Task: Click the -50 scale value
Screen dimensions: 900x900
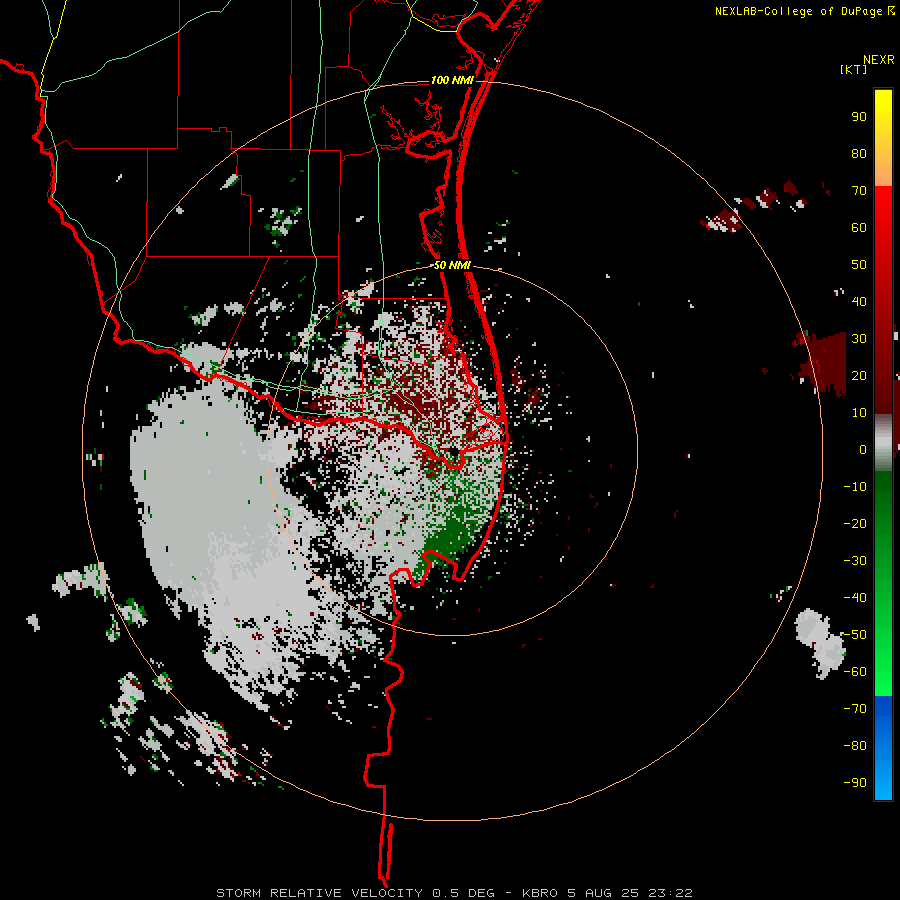Action: tap(855, 635)
